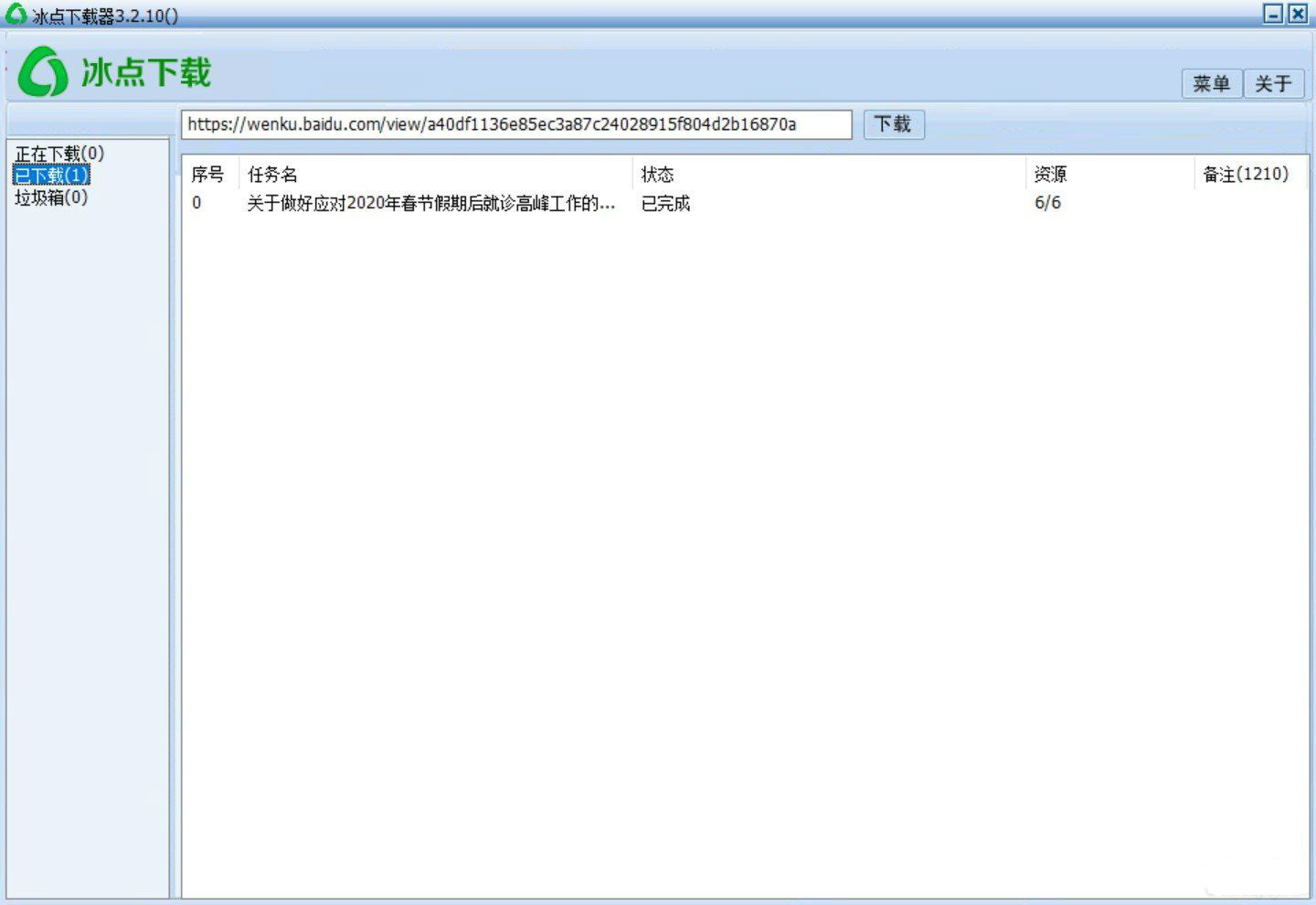This screenshot has height=905, width=1316.
Task: Click the small app icon in title bar
Action: pyautogui.click(x=16, y=15)
